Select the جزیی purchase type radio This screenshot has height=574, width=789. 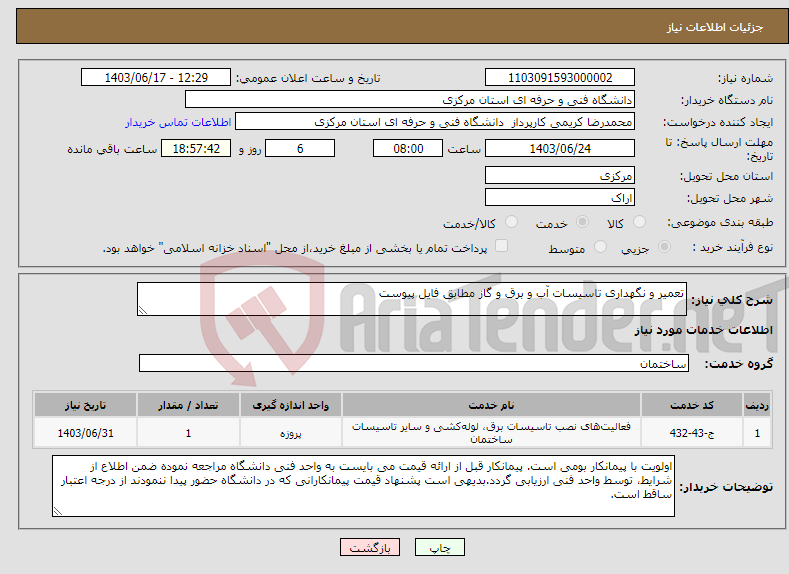[x=664, y=247]
